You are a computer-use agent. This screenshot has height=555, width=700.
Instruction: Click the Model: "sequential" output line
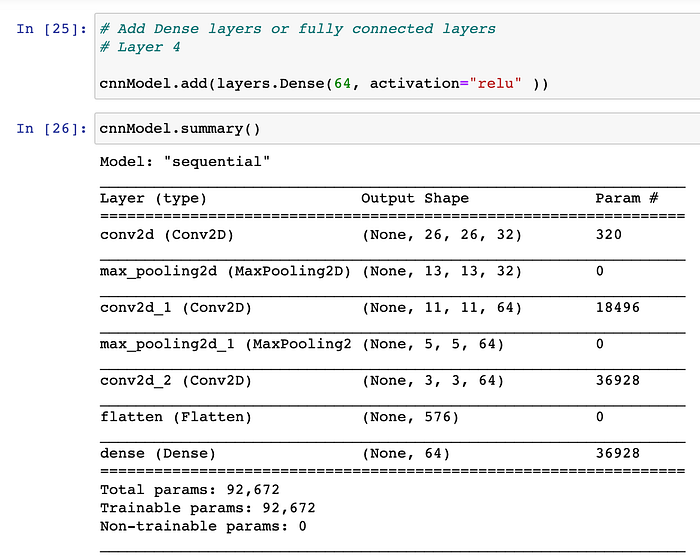coord(185,162)
